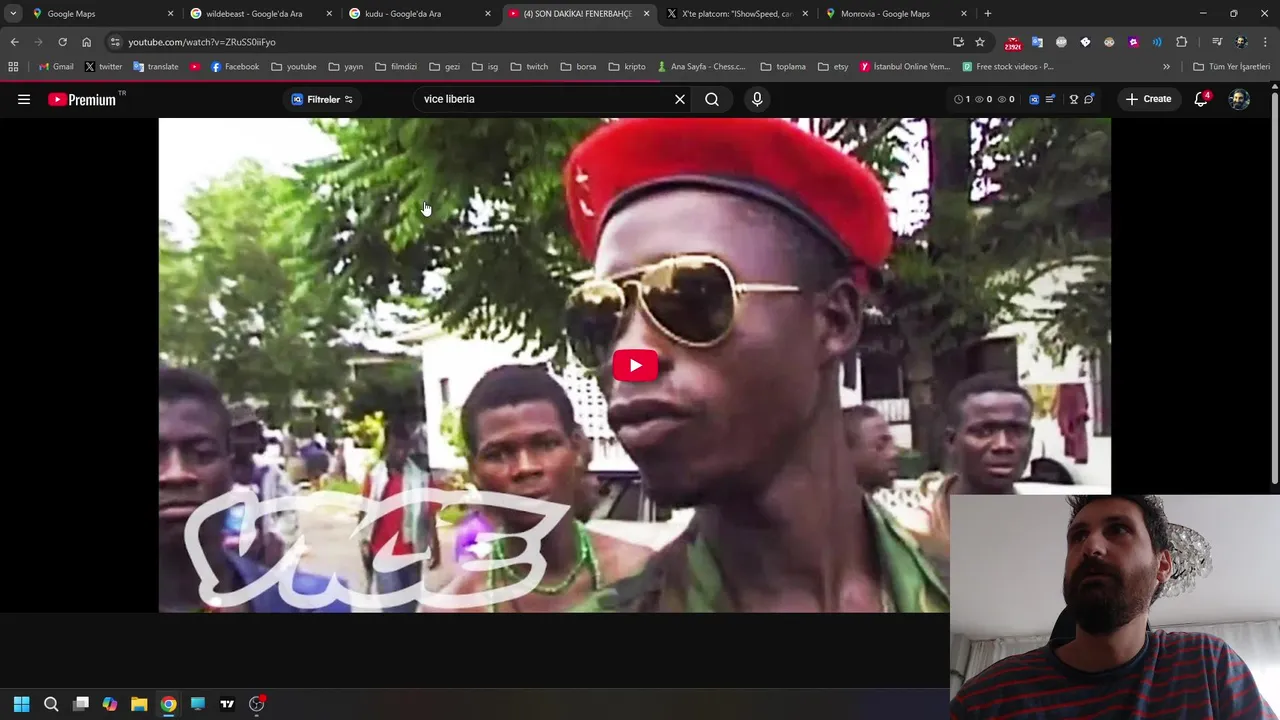Image resolution: width=1280 pixels, height=720 pixels.
Task: Open the bookmarks apps grid
Action: coord(13,67)
